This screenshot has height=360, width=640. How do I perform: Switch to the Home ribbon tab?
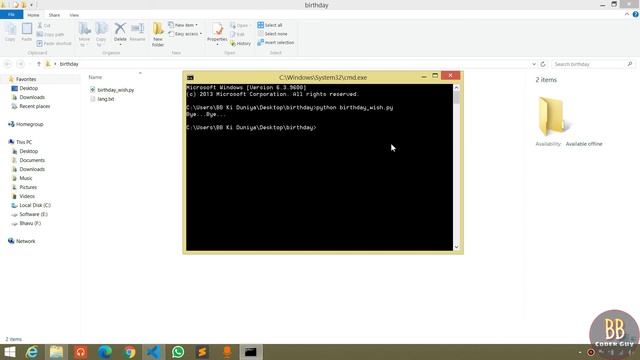pyautogui.click(x=33, y=15)
